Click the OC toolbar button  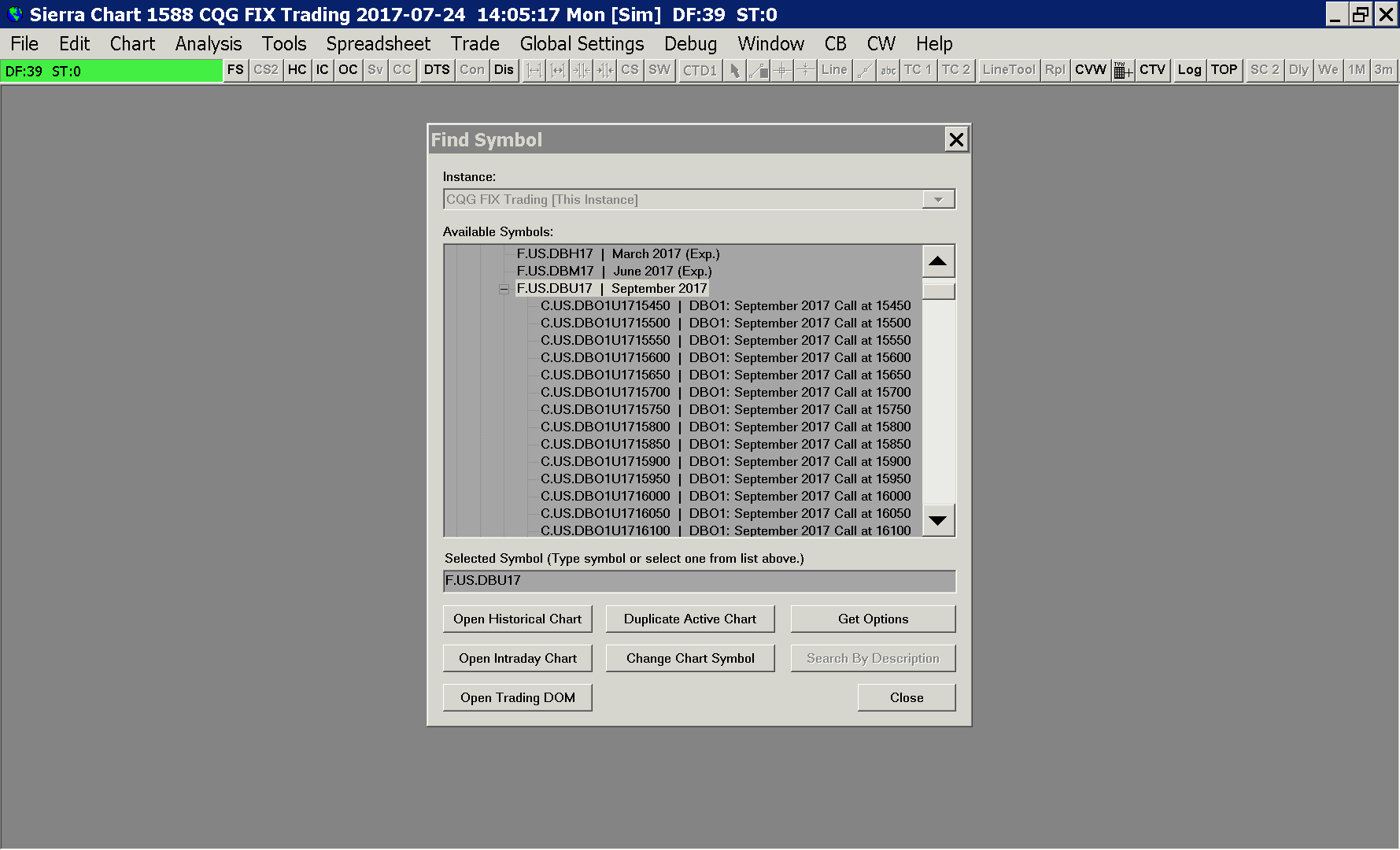point(348,70)
